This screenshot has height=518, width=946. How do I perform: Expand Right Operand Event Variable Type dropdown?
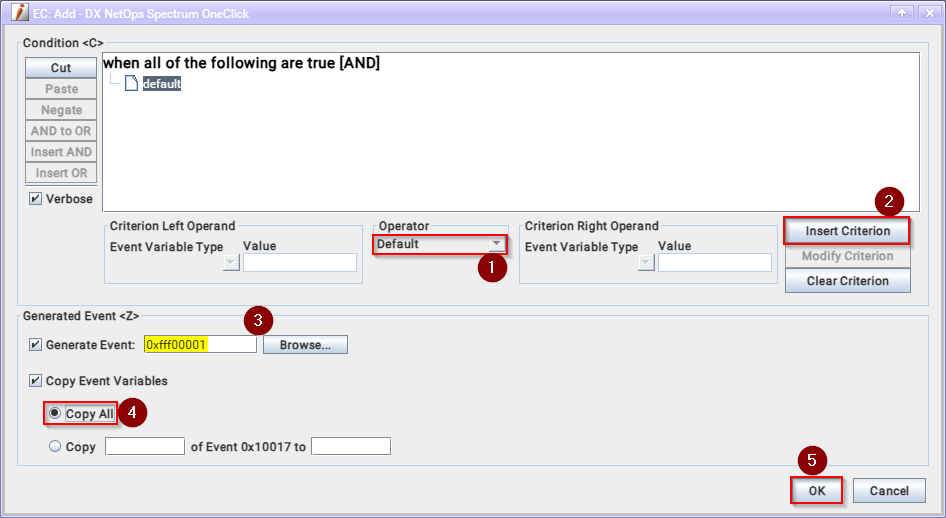pyautogui.click(x=645, y=263)
